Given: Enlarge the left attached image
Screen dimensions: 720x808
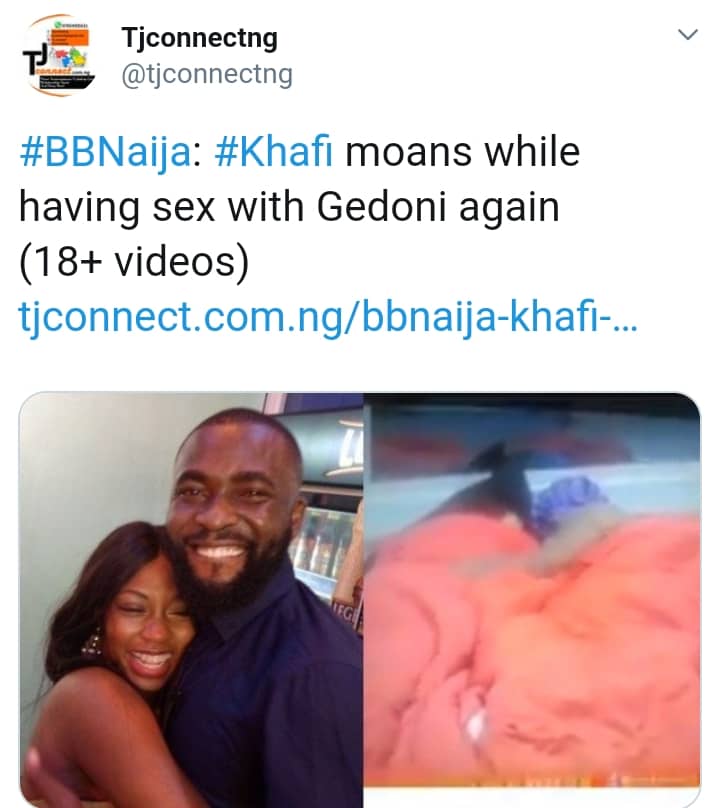Looking at the screenshot, I should point(190,598).
